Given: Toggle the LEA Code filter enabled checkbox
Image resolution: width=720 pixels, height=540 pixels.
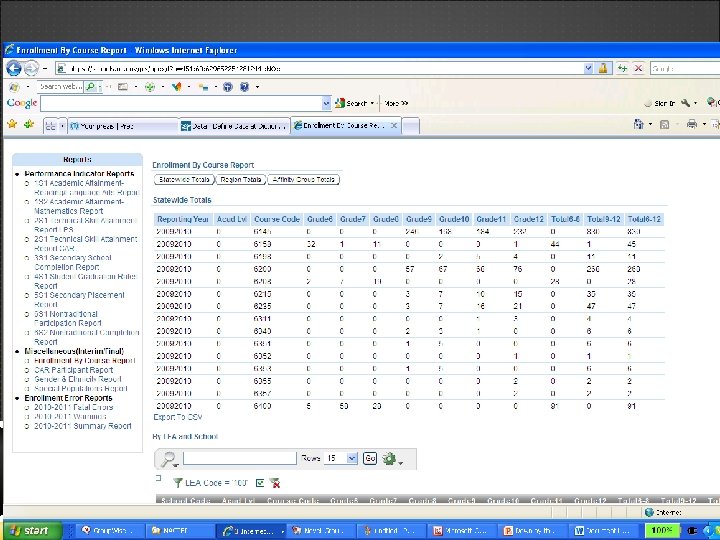Looking at the screenshot, I should [260, 483].
